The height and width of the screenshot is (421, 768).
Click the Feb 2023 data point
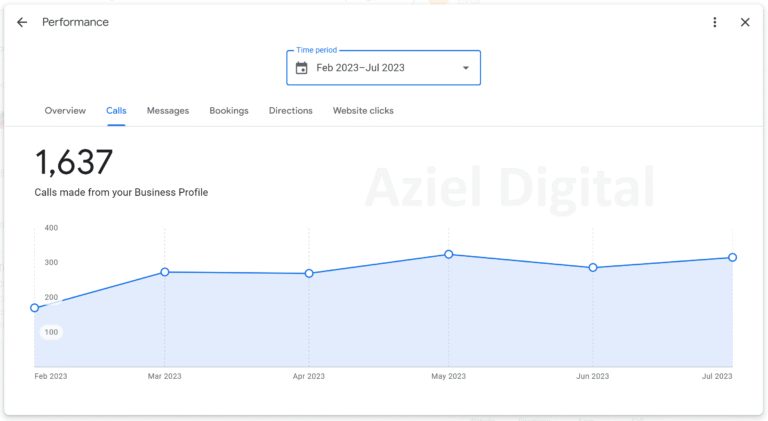[35, 308]
